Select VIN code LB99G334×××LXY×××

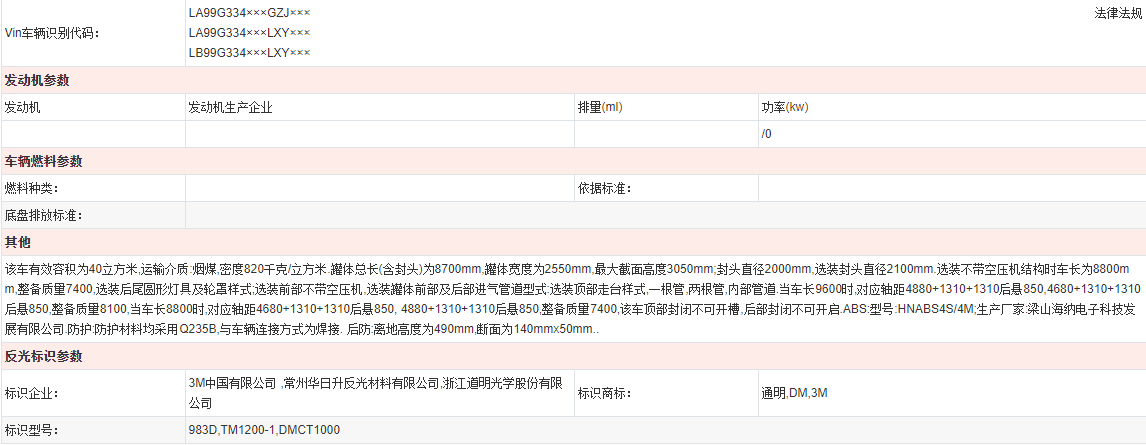tap(249, 52)
